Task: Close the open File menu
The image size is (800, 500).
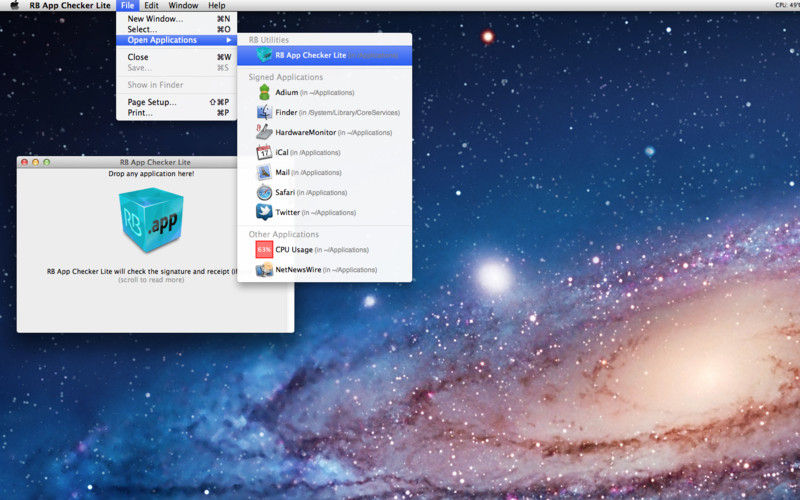Action: pos(128,6)
